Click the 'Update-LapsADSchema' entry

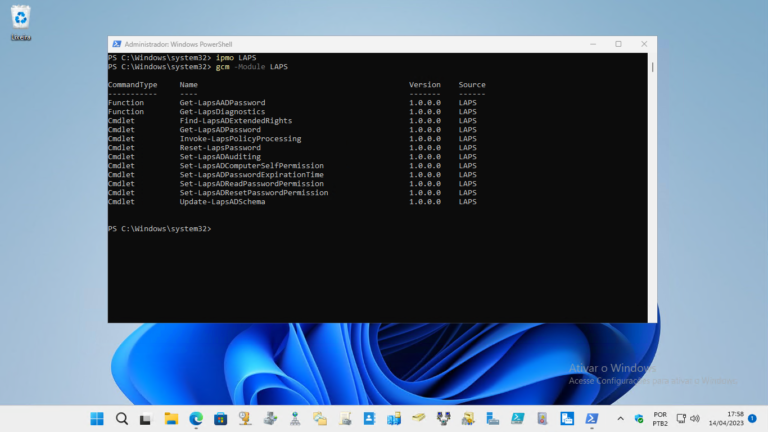[x=222, y=201]
